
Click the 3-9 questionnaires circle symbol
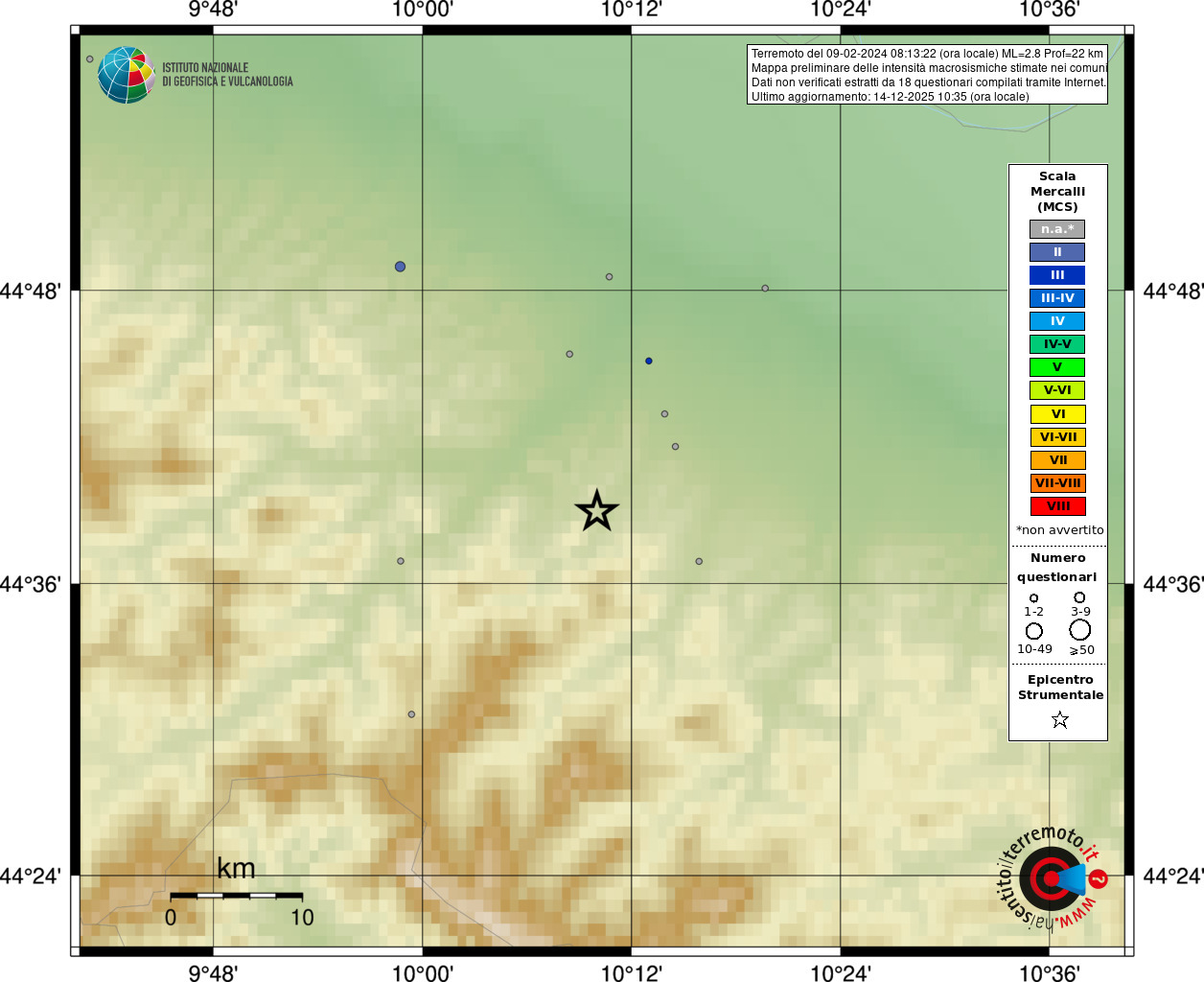click(x=1079, y=597)
